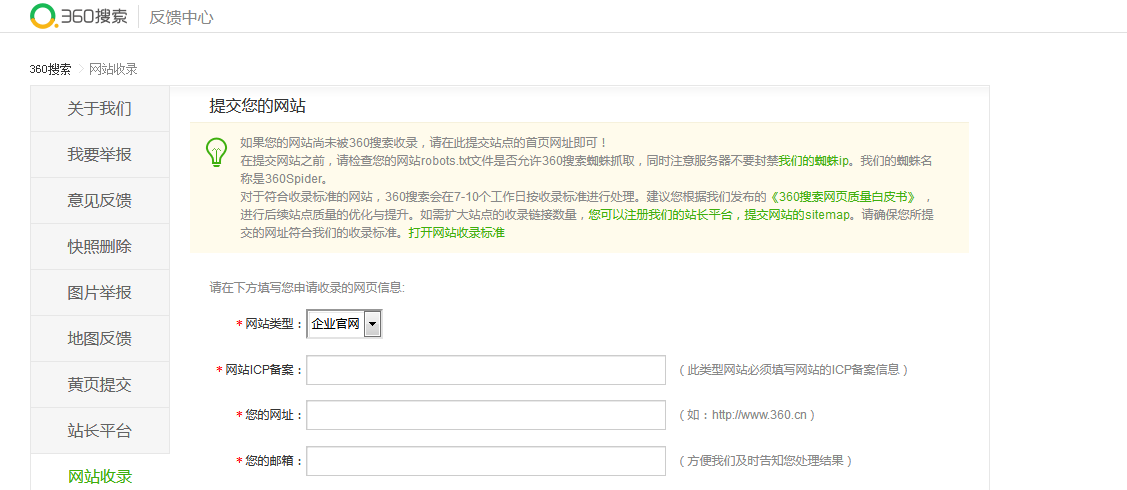Click the 反馈中心 header text
Screen dimensions: 1127x490
[181, 17]
